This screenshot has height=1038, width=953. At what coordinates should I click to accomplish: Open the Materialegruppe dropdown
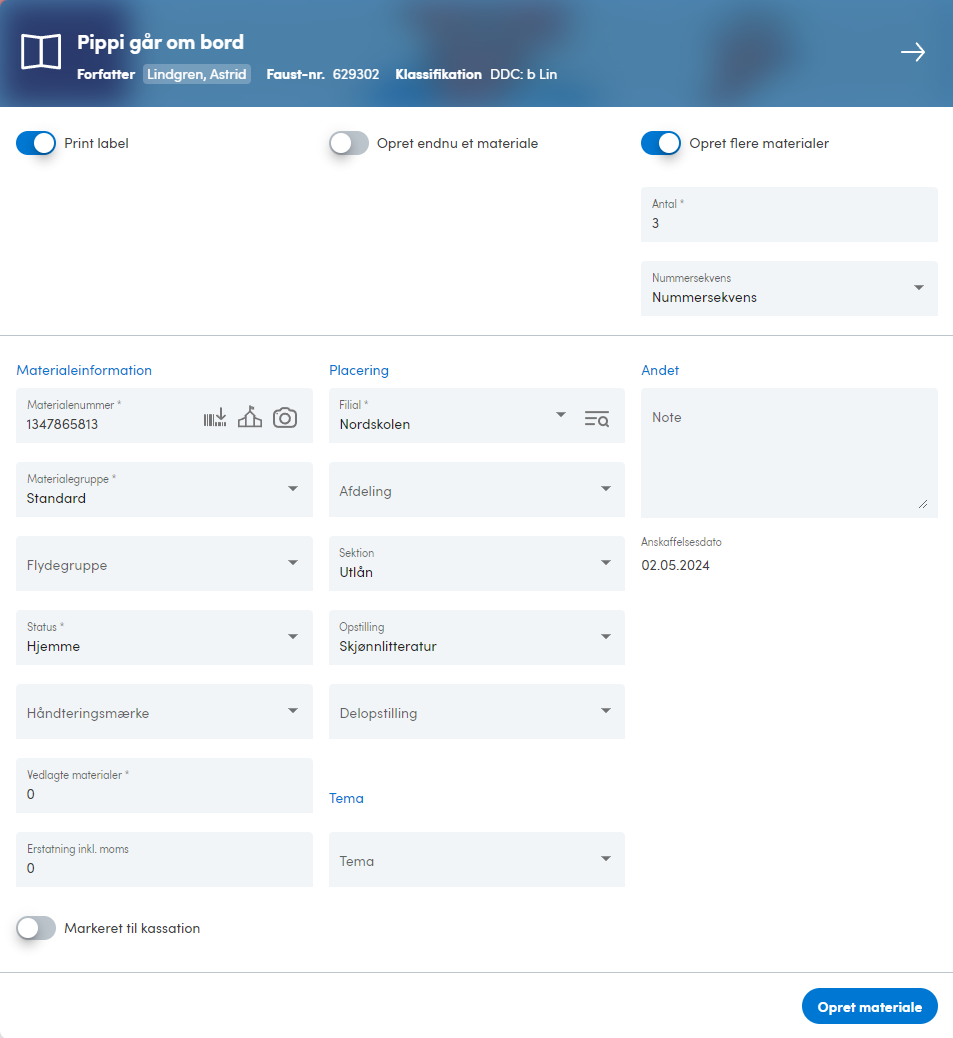(164, 489)
